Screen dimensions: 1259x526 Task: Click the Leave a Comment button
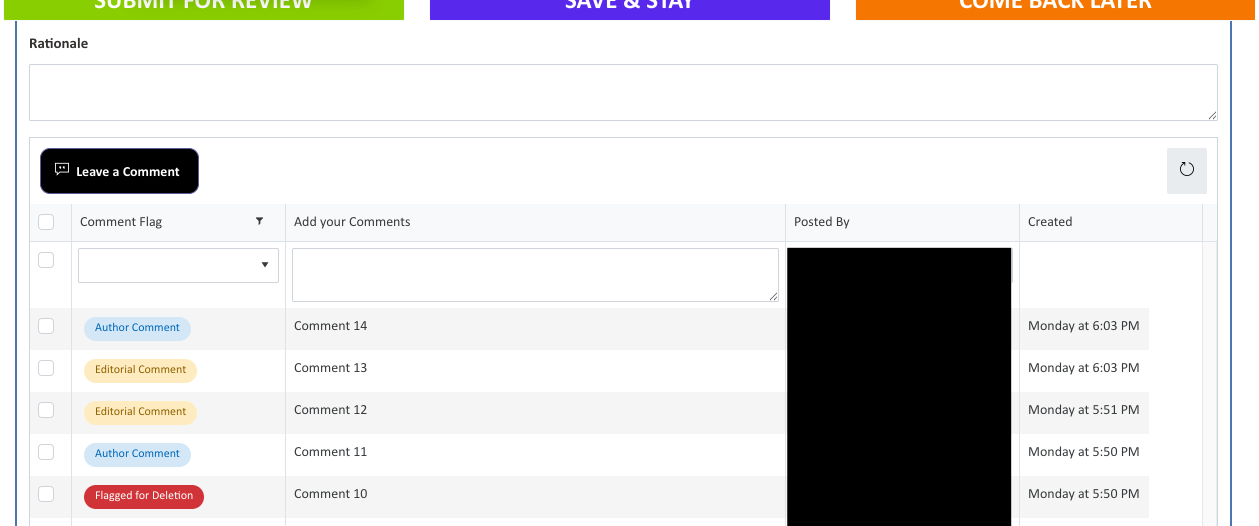coord(119,171)
